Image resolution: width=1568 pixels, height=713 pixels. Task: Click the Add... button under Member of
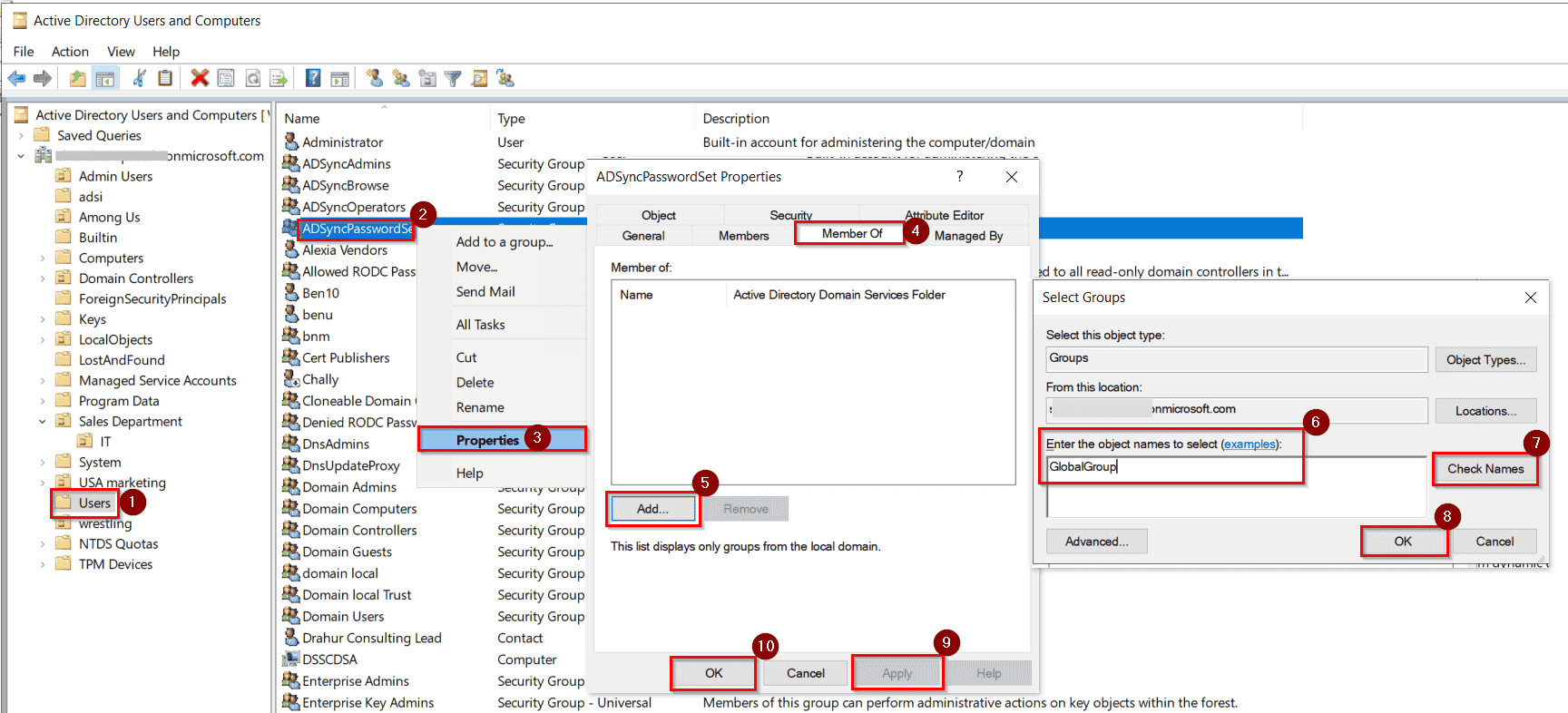tap(652, 509)
